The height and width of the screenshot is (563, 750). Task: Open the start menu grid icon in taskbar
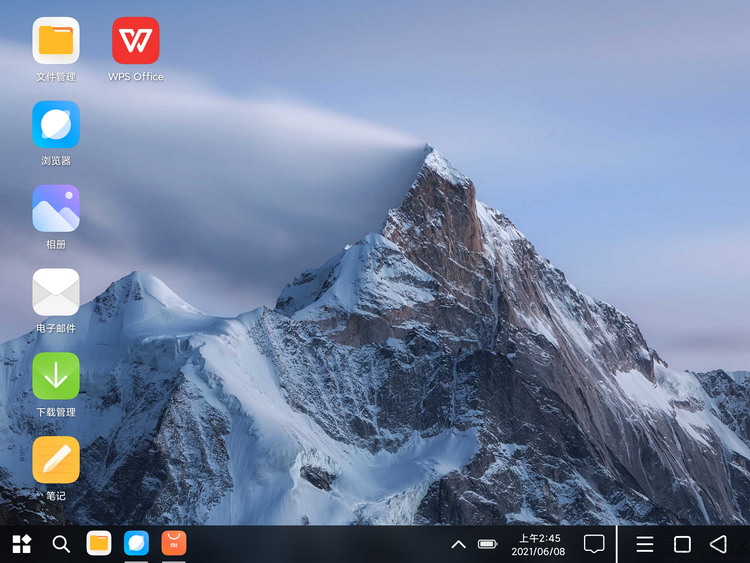click(x=22, y=544)
